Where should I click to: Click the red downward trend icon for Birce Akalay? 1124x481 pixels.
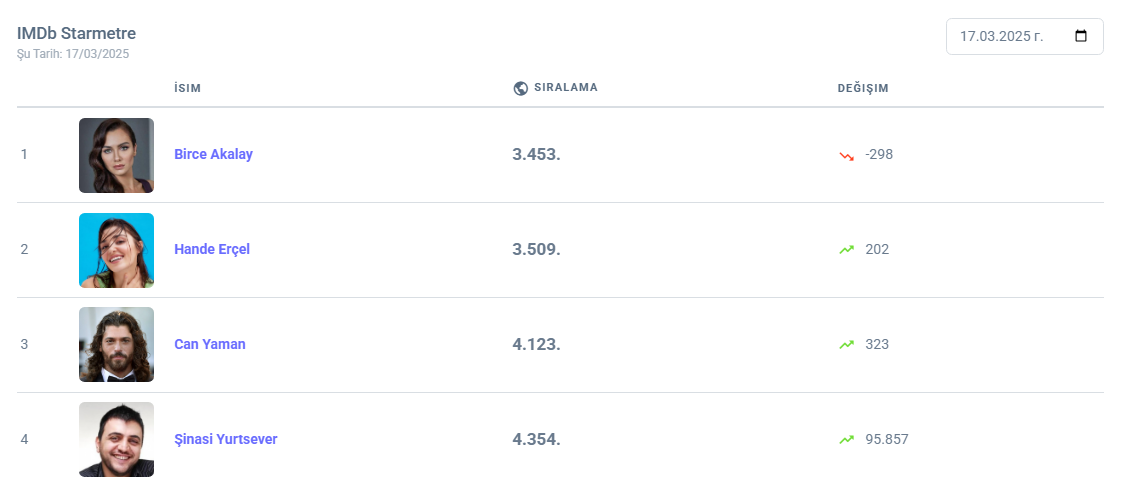847,155
